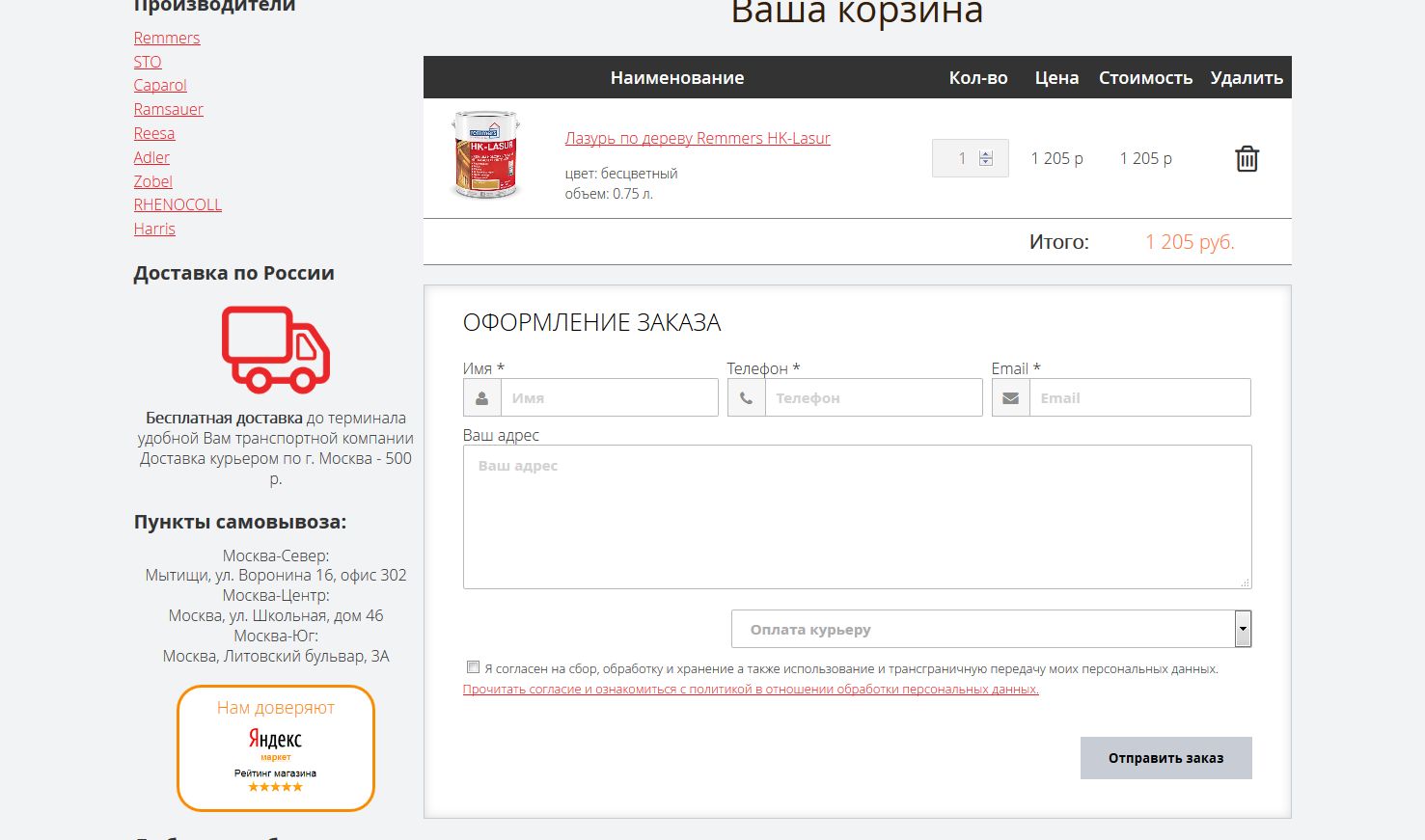
Task: Click the phone icon beside the Телефон field
Action: [746, 397]
